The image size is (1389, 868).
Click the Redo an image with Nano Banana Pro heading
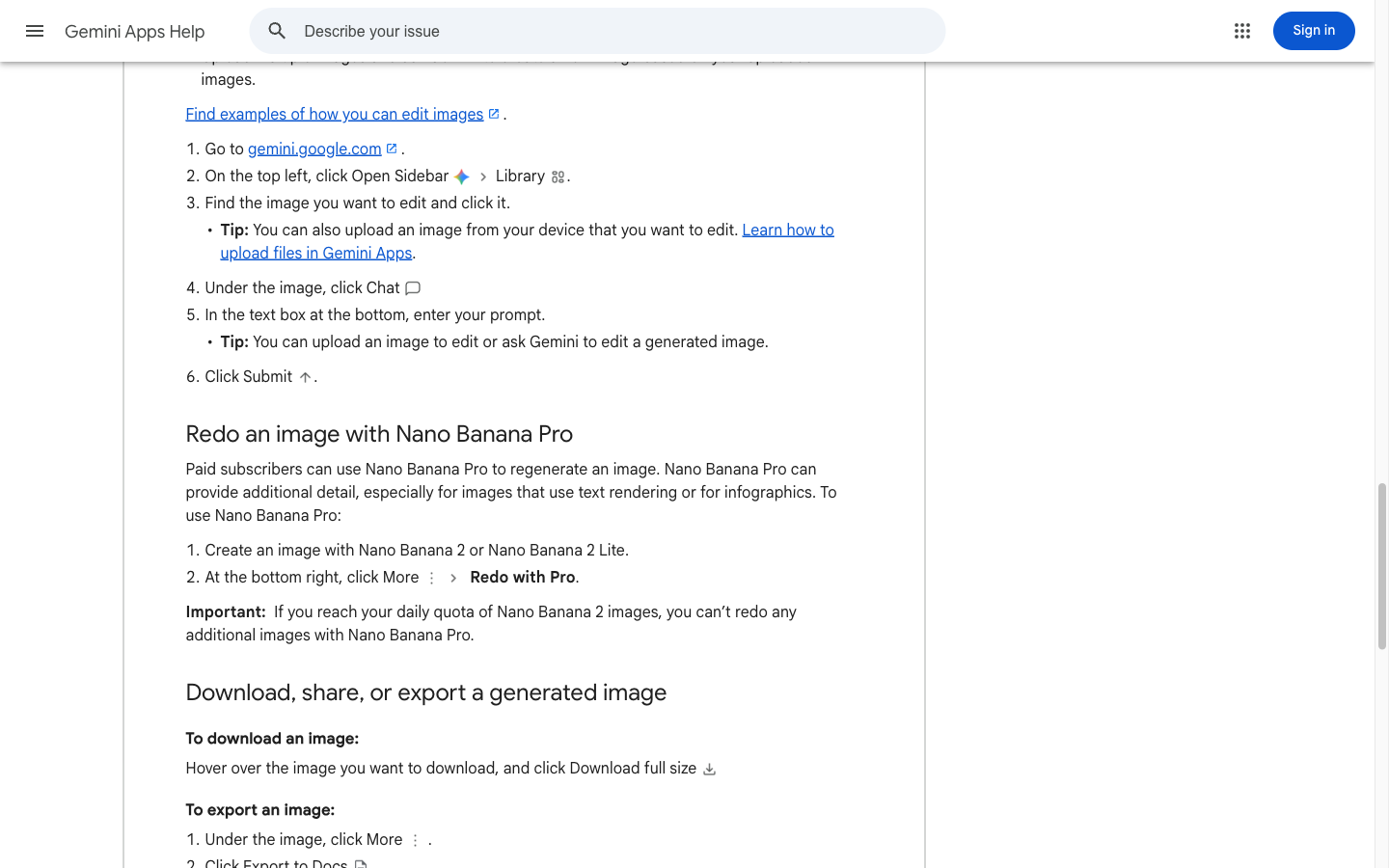point(379,434)
